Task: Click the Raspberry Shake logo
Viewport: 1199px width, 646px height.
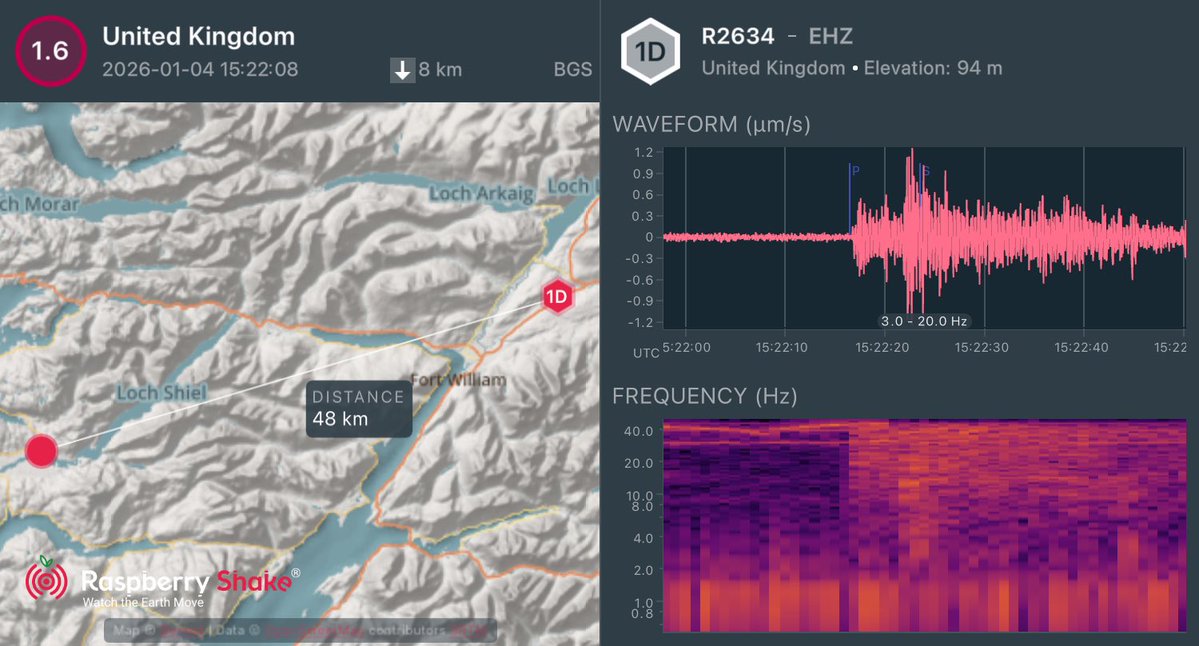Action: [162, 583]
